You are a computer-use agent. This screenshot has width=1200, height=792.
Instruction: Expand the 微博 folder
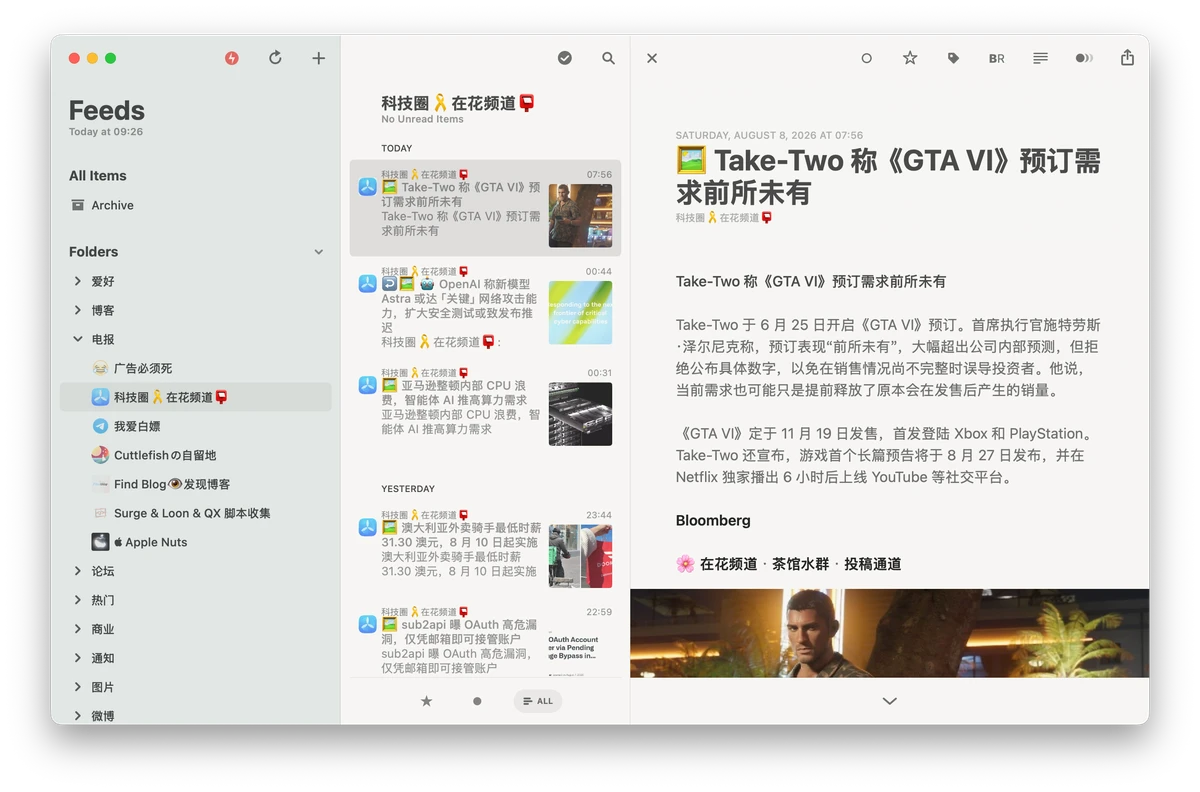pos(78,716)
